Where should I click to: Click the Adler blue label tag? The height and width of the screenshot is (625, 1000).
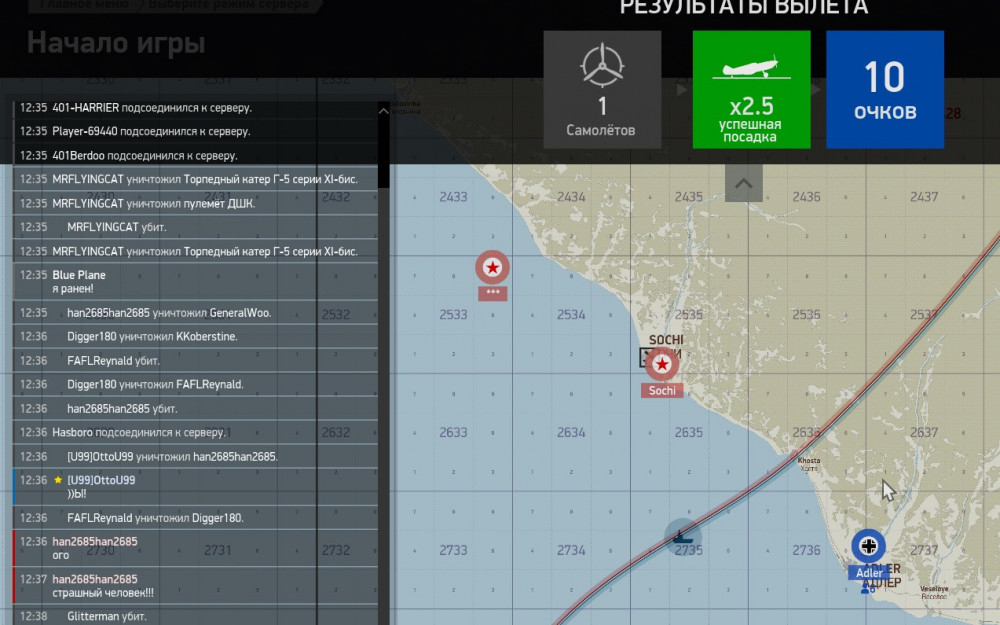pos(869,573)
